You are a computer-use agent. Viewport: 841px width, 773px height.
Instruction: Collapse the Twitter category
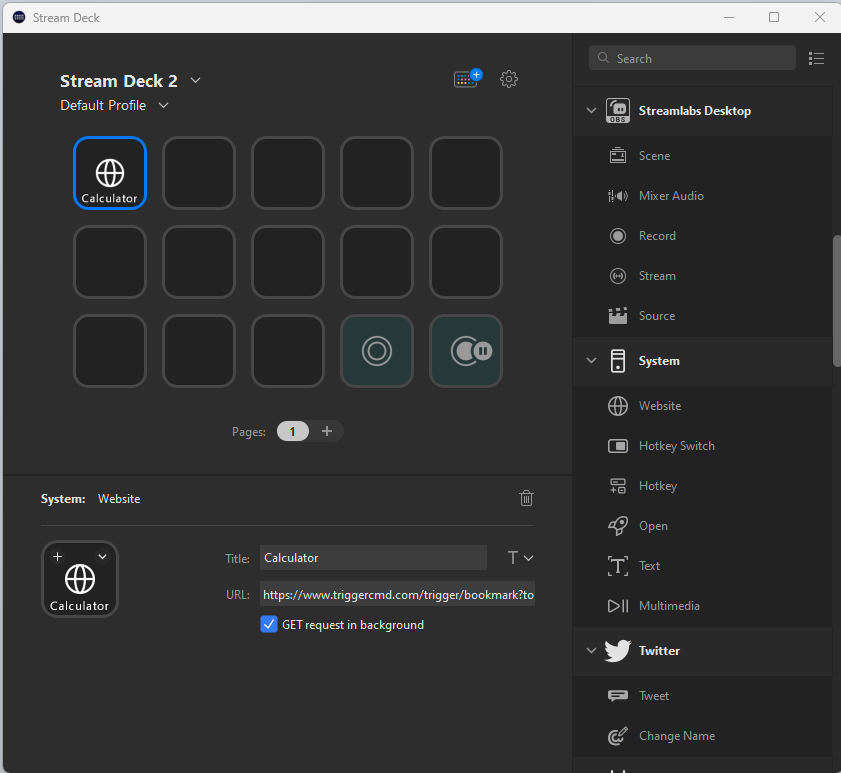591,651
